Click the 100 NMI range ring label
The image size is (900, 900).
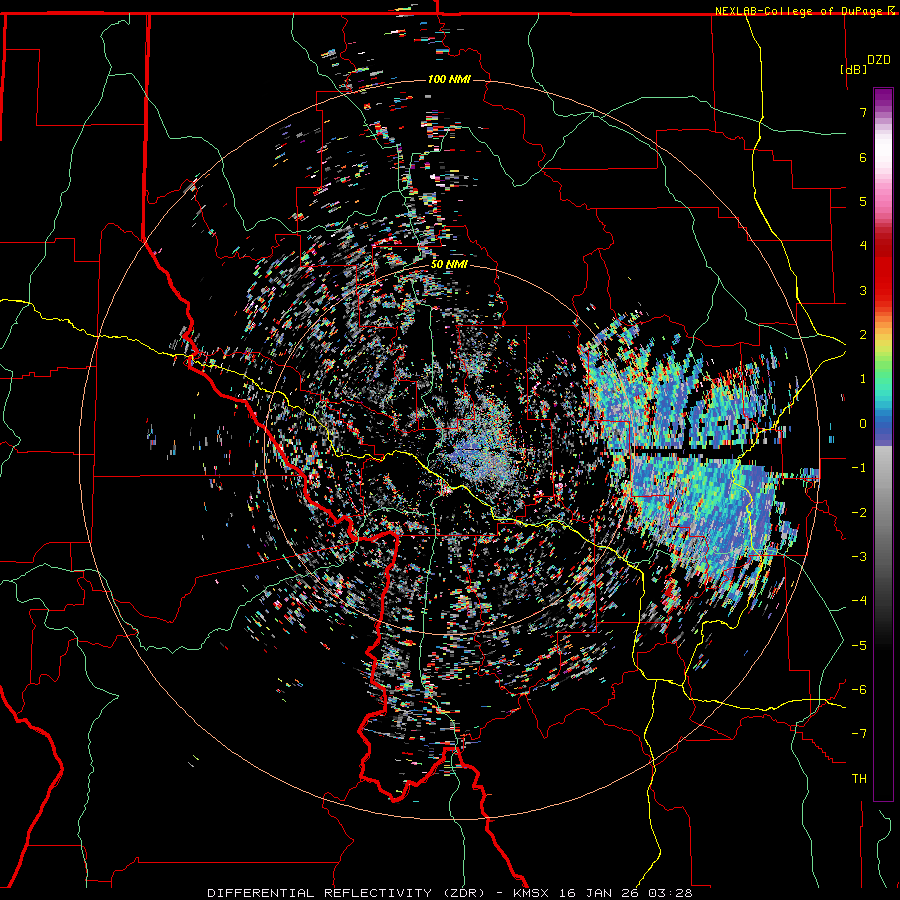tap(449, 79)
